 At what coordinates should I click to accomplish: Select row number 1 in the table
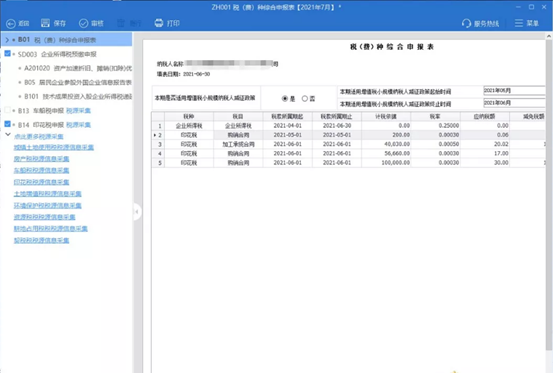pyautogui.click(x=158, y=126)
